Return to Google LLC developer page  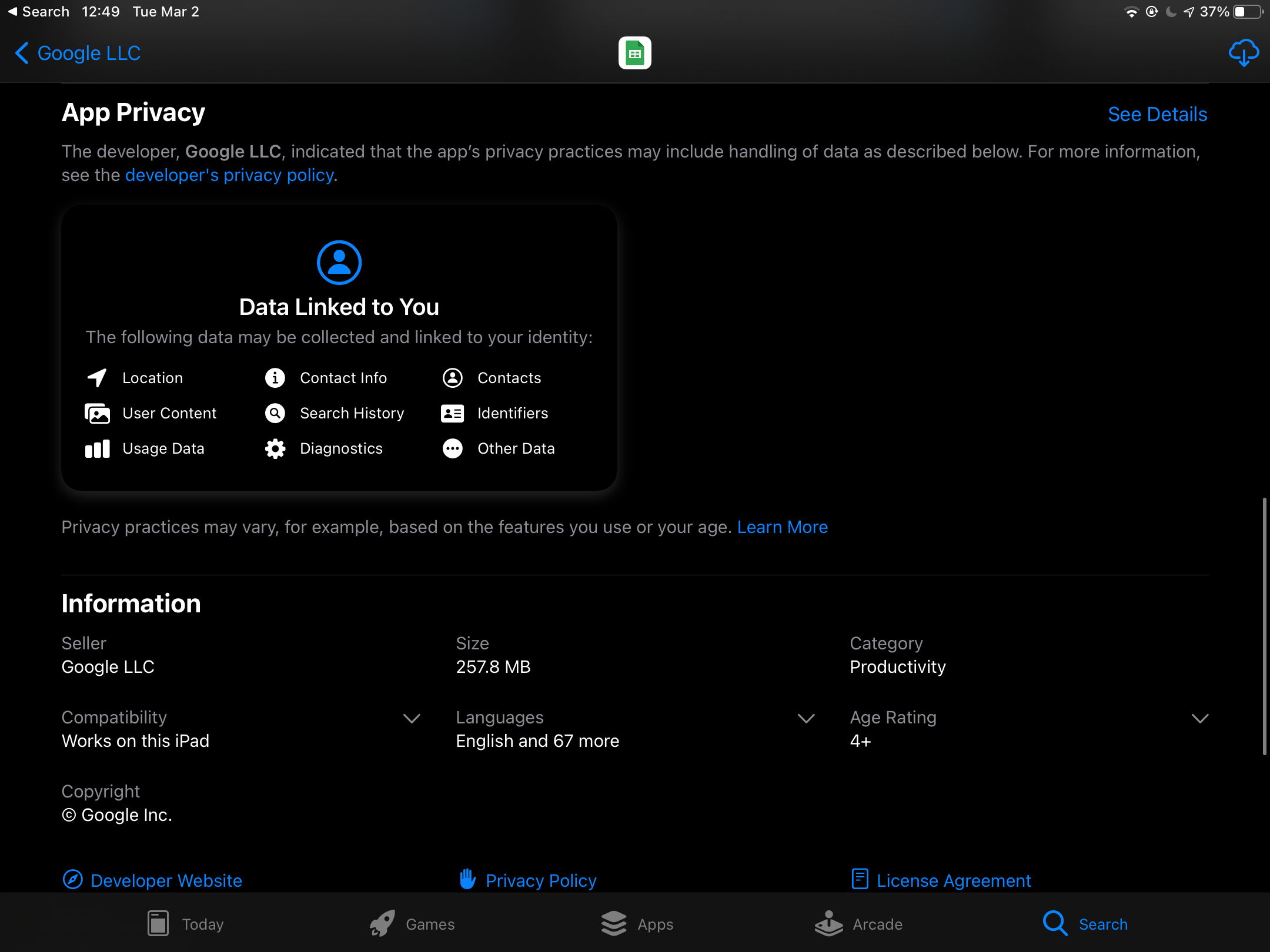click(78, 53)
